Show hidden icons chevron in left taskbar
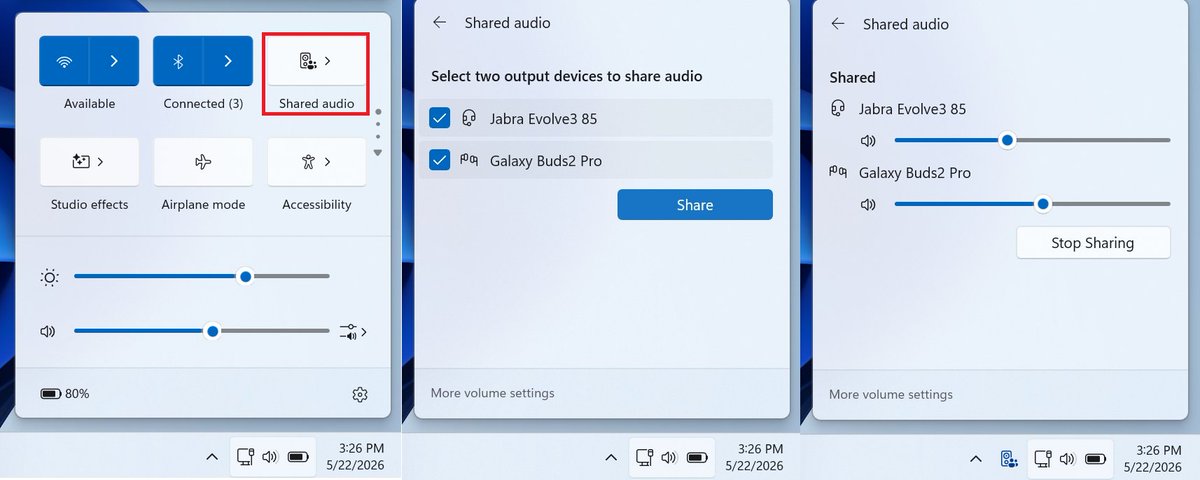The height and width of the screenshot is (480, 1200). pyautogui.click(x=212, y=457)
